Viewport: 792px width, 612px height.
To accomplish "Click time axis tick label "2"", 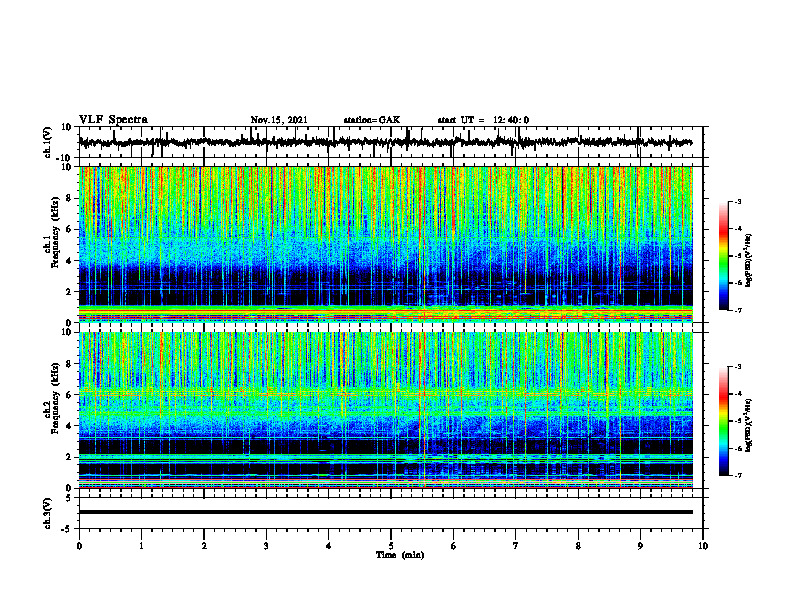I will tap(204, 546).
